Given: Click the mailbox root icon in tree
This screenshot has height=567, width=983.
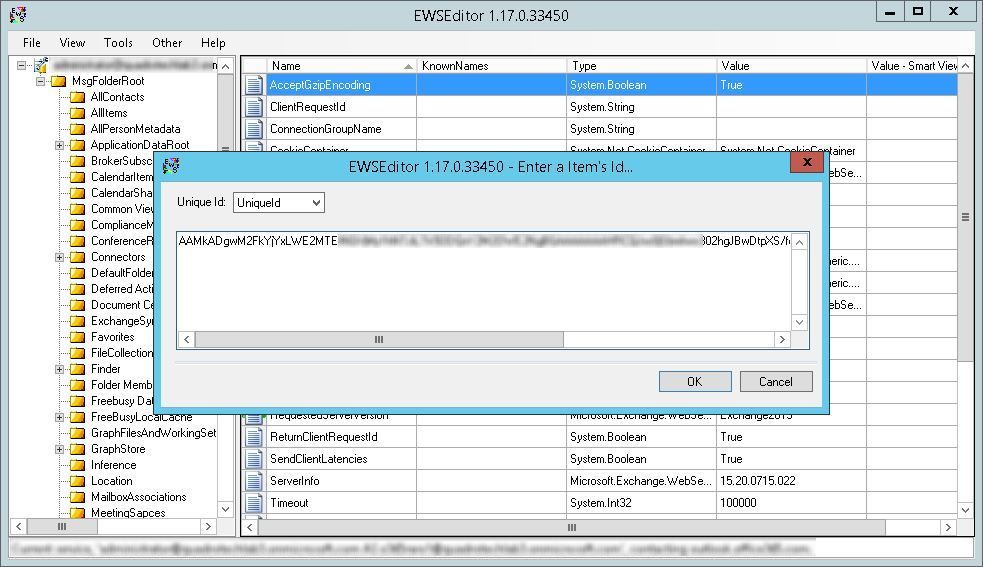Looking at the screenshot, I should (41, 65).
